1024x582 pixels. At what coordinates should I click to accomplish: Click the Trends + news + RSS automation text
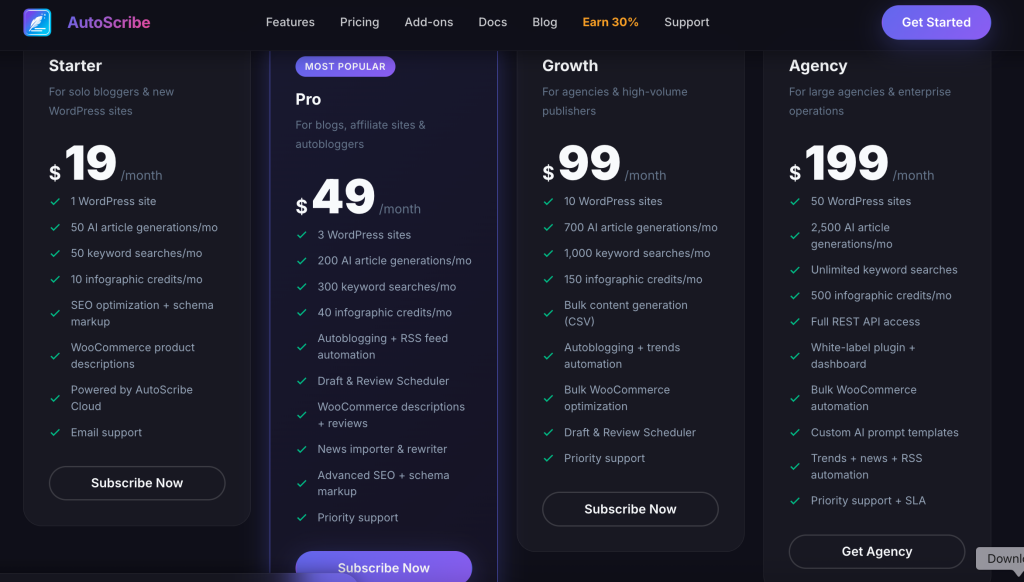[x=867, y=466]
